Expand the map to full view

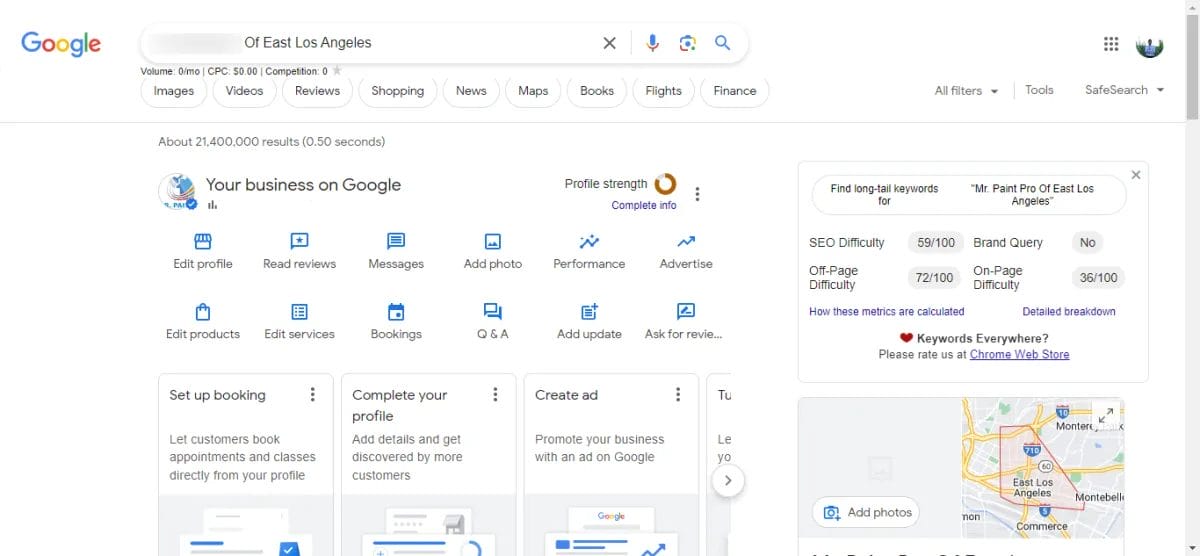(x=1105, y=415)
